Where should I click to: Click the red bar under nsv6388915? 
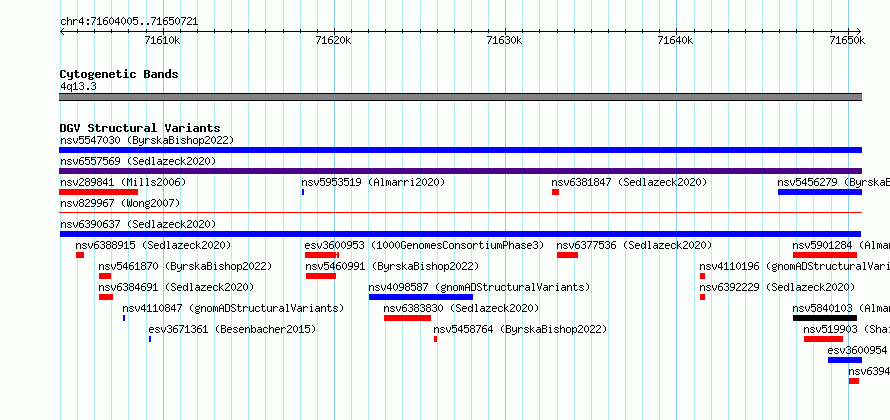(79, 255)
